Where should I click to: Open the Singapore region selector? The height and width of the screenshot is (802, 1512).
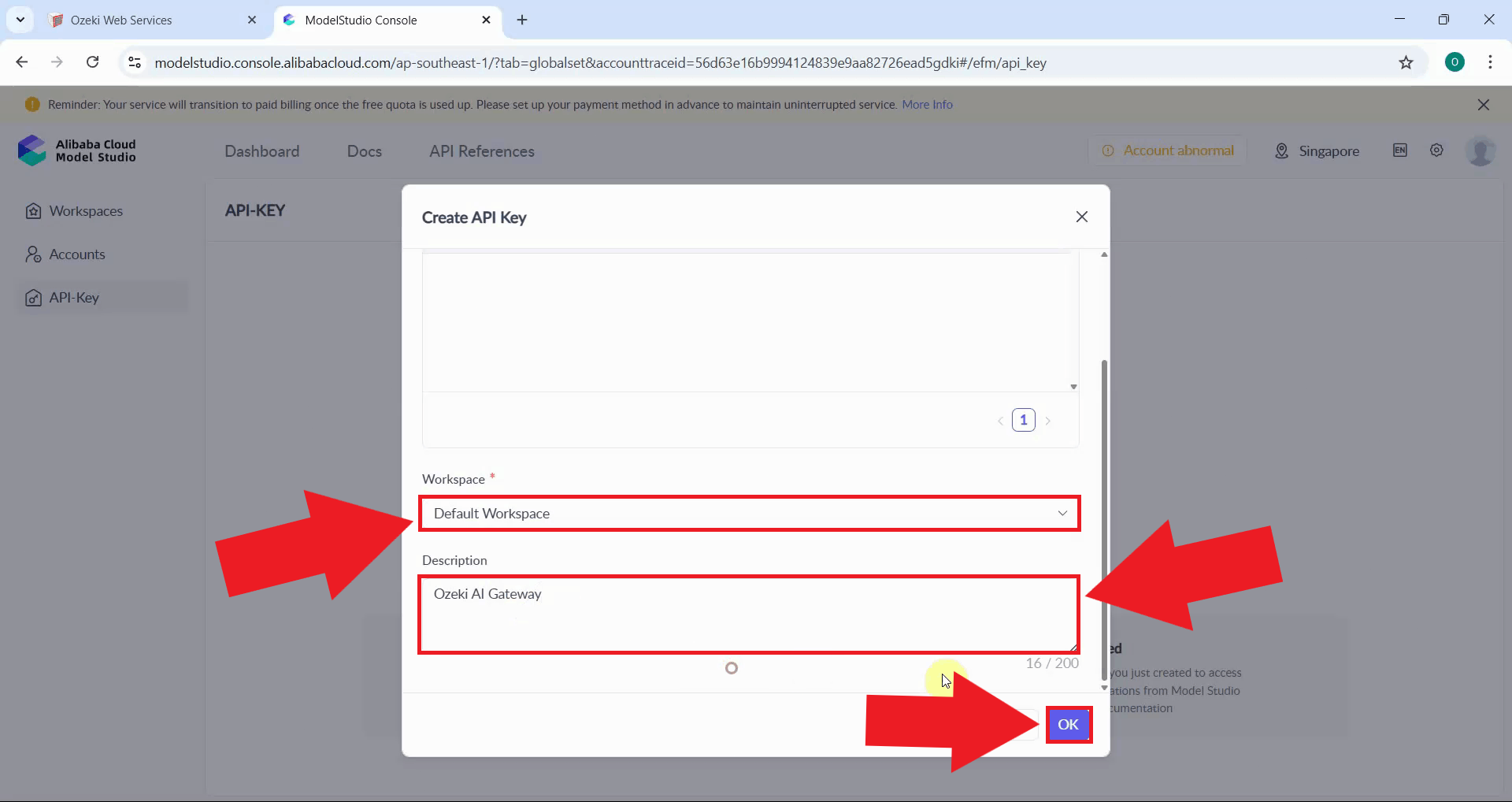1317,151
